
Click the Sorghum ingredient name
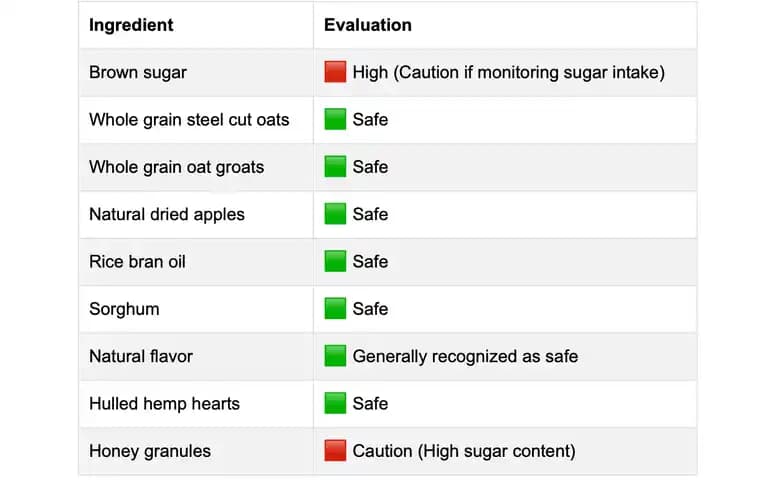124,309
